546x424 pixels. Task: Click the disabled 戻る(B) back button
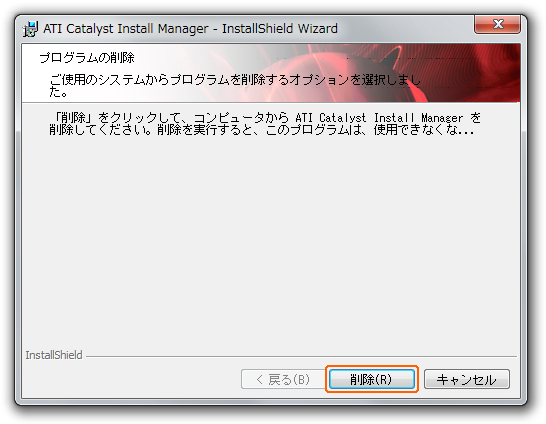click(283, 379)
